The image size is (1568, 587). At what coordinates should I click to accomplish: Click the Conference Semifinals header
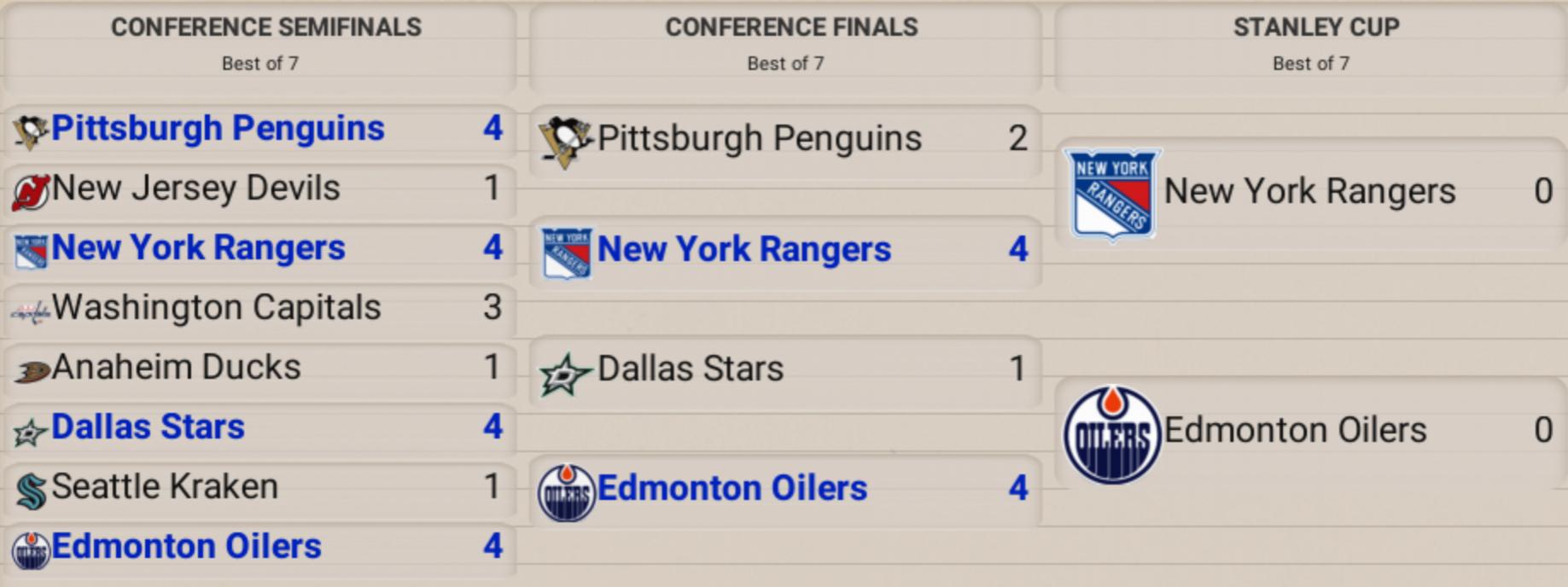click(x=265, y=27)
